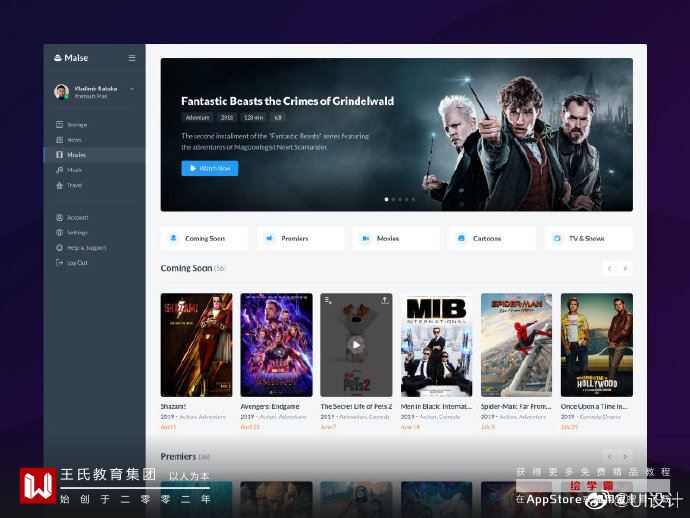Open the MIB International poster
The height and width of the screenshot is (518, 690).
437,345
